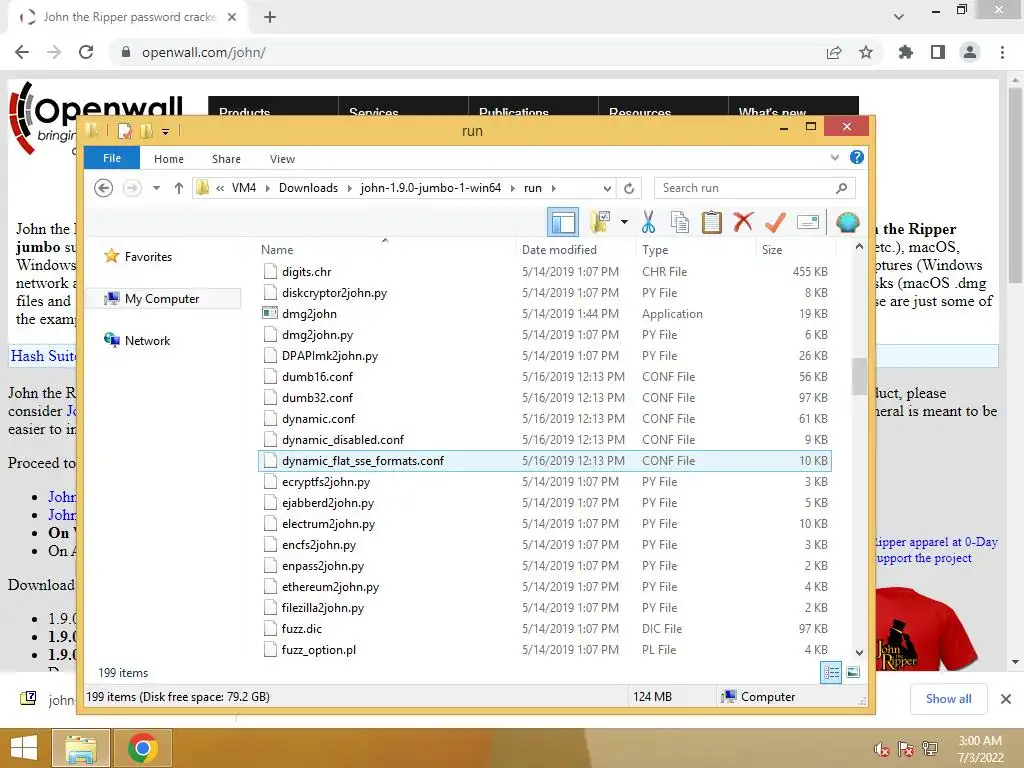The height and width of the screenshot is (768, 1024).
Task: Open a new Chrome tab
Action: click(270, 17)
